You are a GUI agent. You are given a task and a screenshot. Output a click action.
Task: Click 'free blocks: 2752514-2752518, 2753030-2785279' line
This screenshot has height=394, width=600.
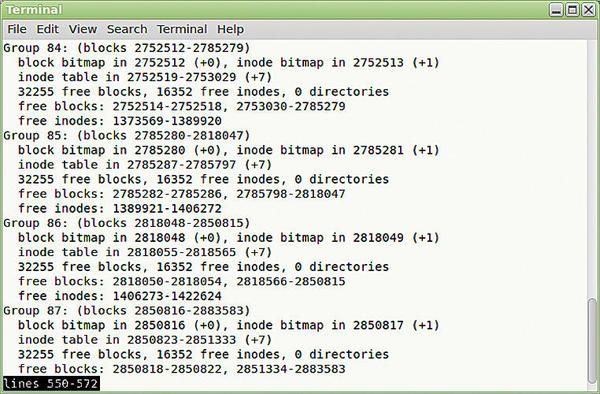182,106
